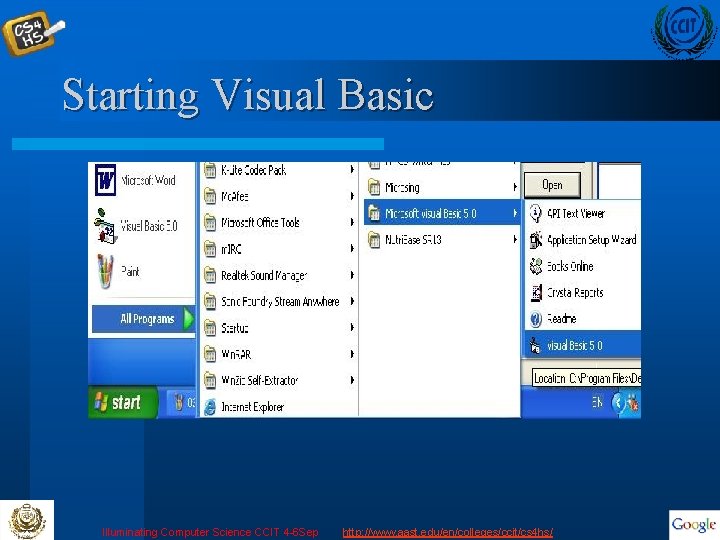The width and height of the screenshot is (720, 540).
Task: Click the API Text Viewer icon
Action: coord(535,213)
